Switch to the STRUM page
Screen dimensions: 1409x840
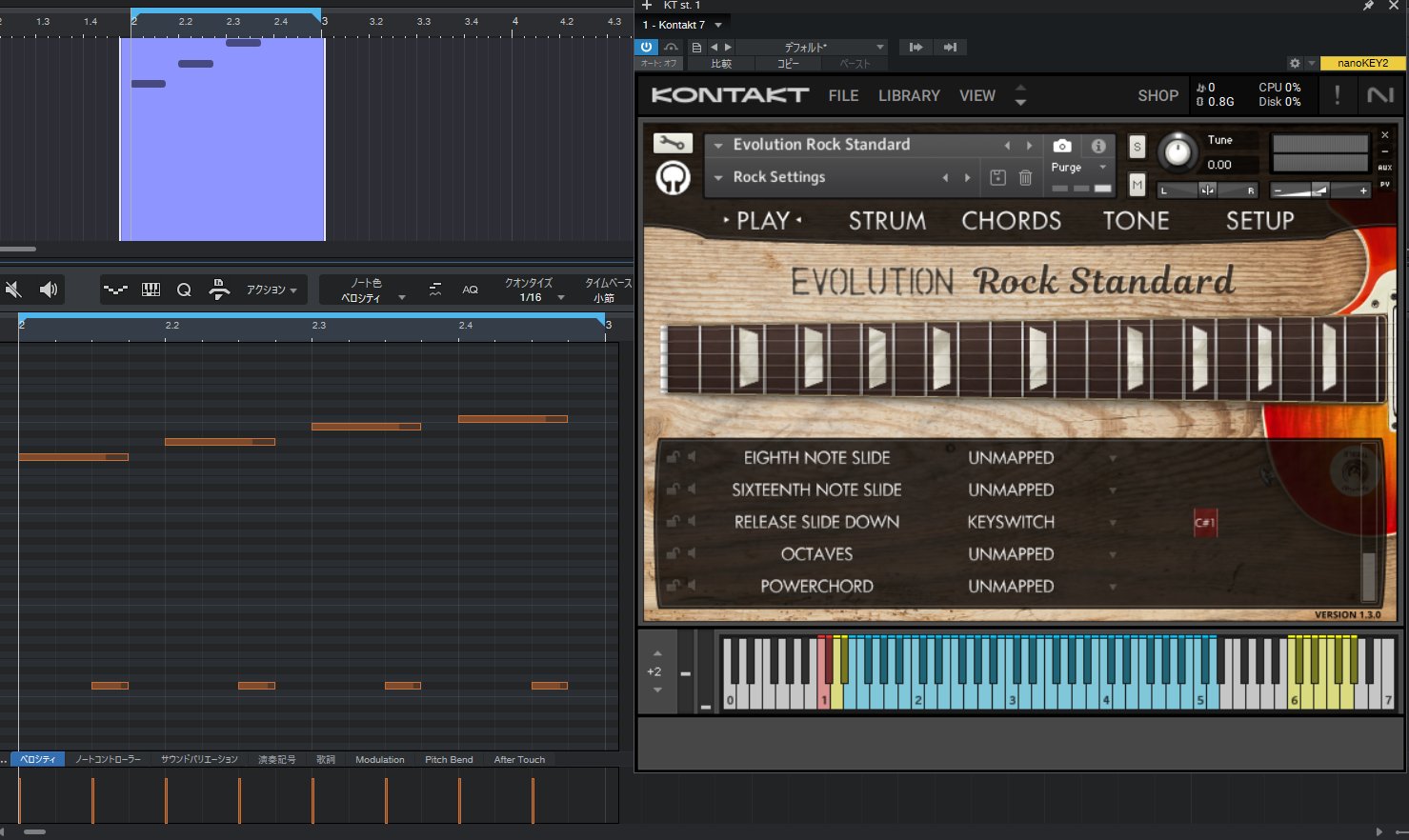tap(887, 221)
